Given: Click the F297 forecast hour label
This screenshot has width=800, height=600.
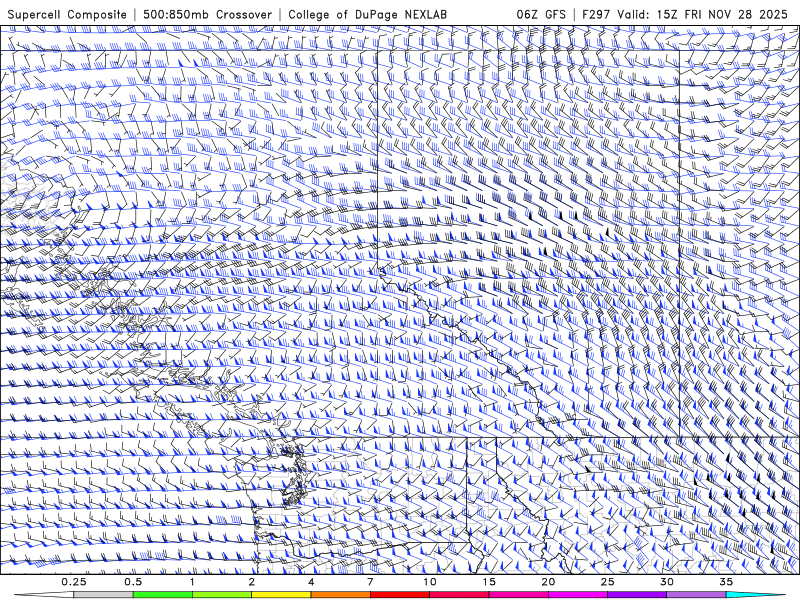Looking at the screenshot, I should (597, 14).
